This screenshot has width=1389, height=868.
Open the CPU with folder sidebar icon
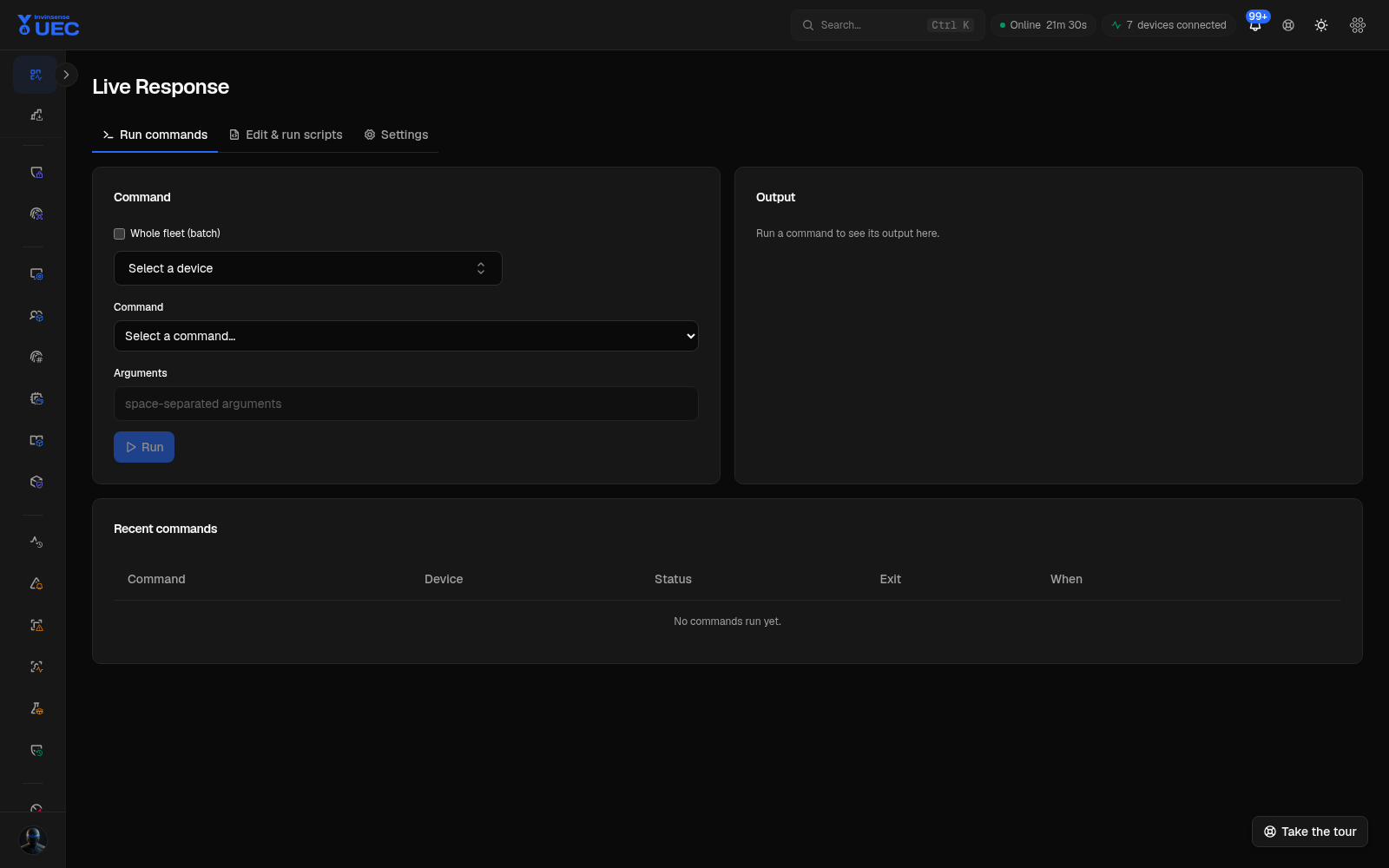pos(36,398)
